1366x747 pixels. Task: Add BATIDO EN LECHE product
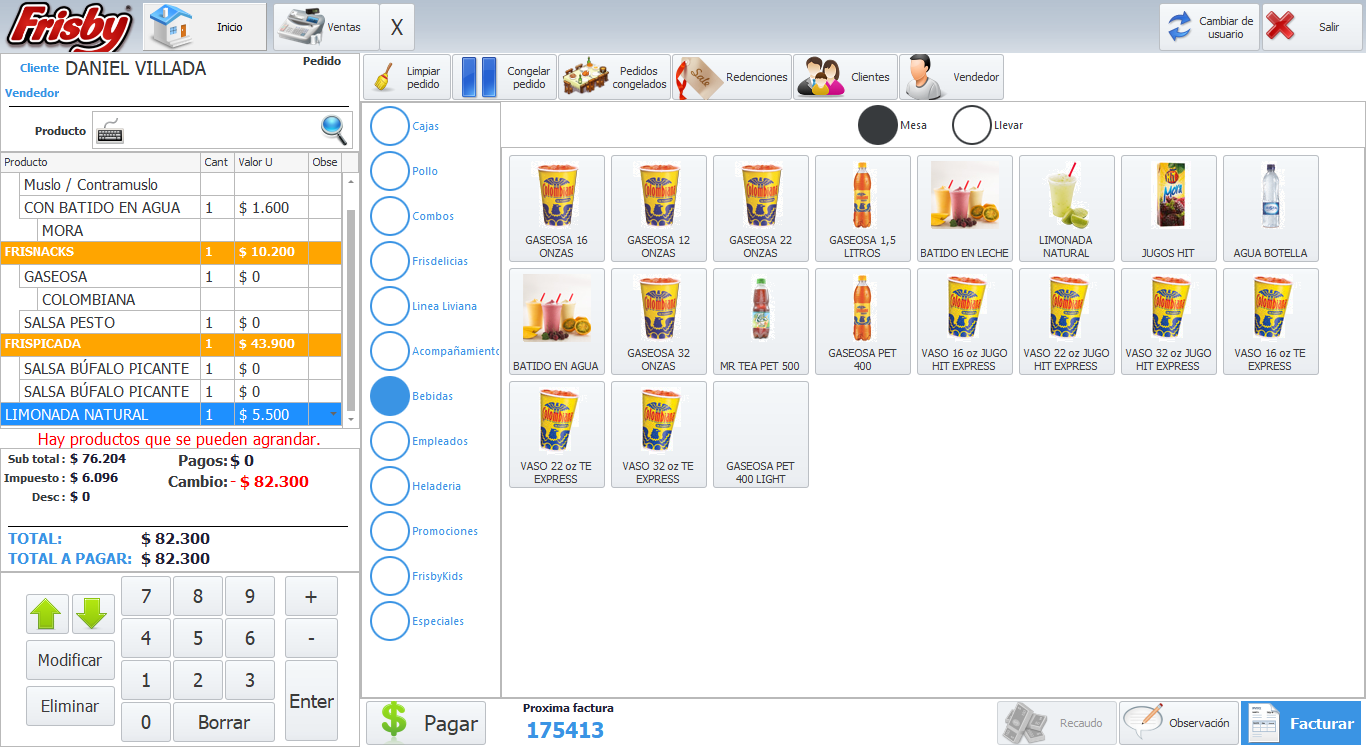click(964, 208)
